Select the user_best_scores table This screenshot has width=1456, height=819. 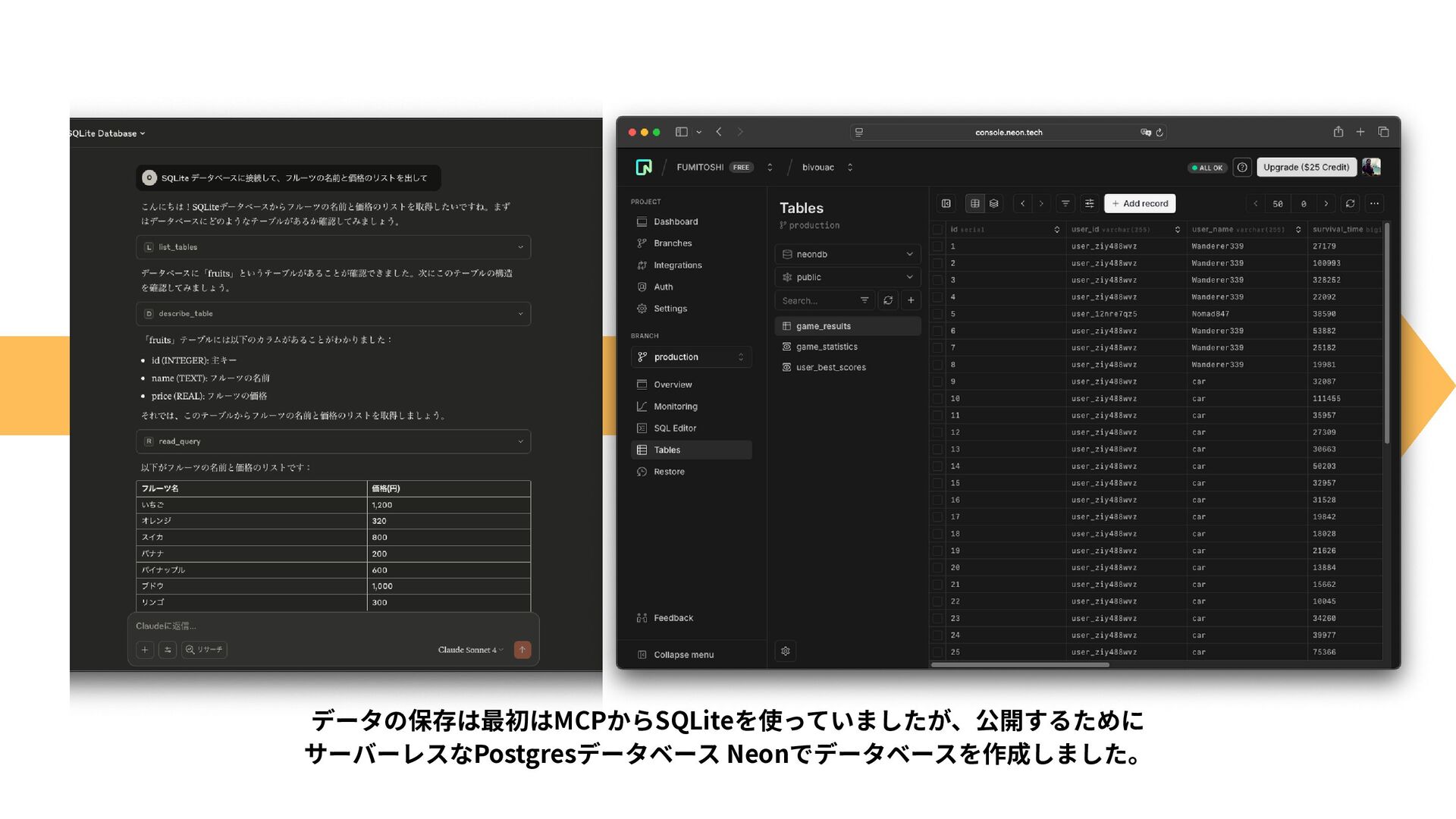click(x=848, y=368)
